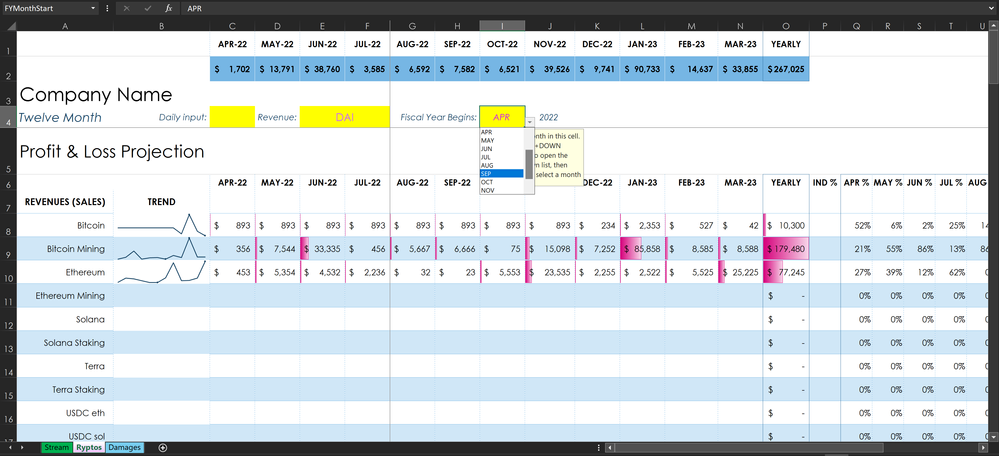Open the Insert Function fx dialog
Viewport: 999px width, 456px height.
[x=168, y=8]
